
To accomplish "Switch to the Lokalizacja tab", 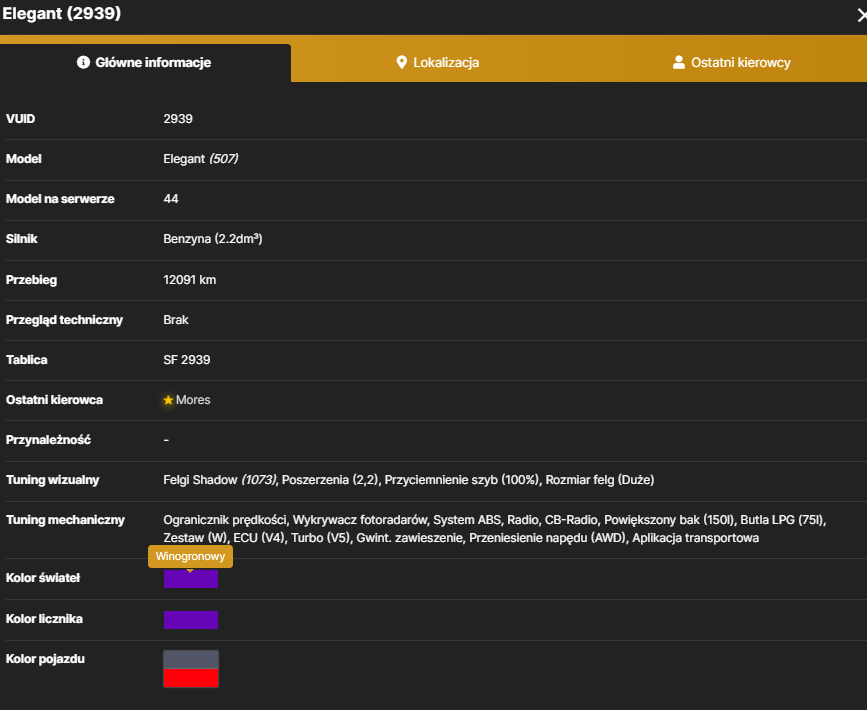I will tap(438, 62).
